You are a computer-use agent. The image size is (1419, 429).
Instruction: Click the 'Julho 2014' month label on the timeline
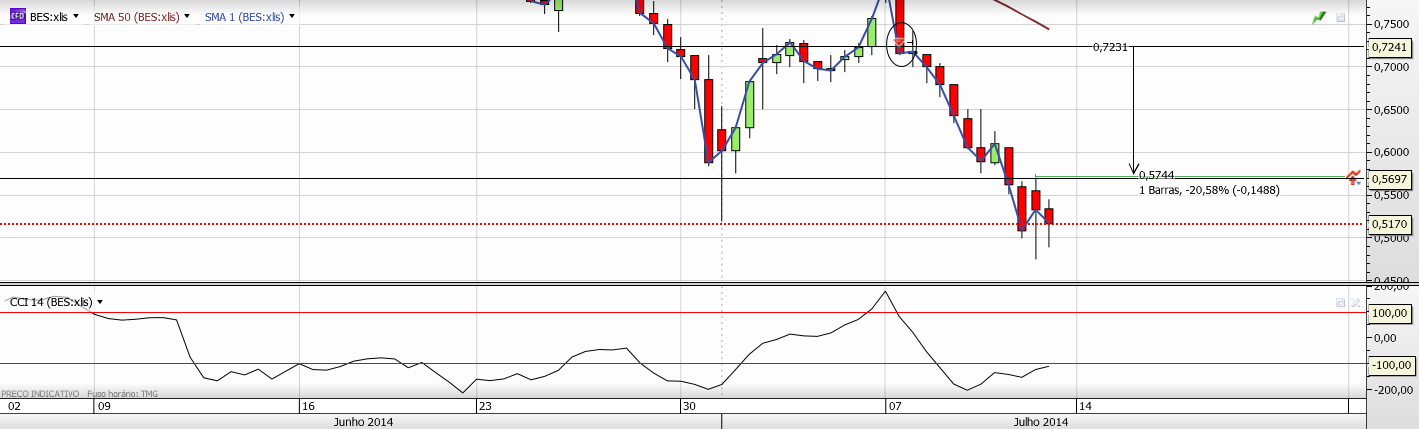pyautogui.click(x=1040, y=422)
